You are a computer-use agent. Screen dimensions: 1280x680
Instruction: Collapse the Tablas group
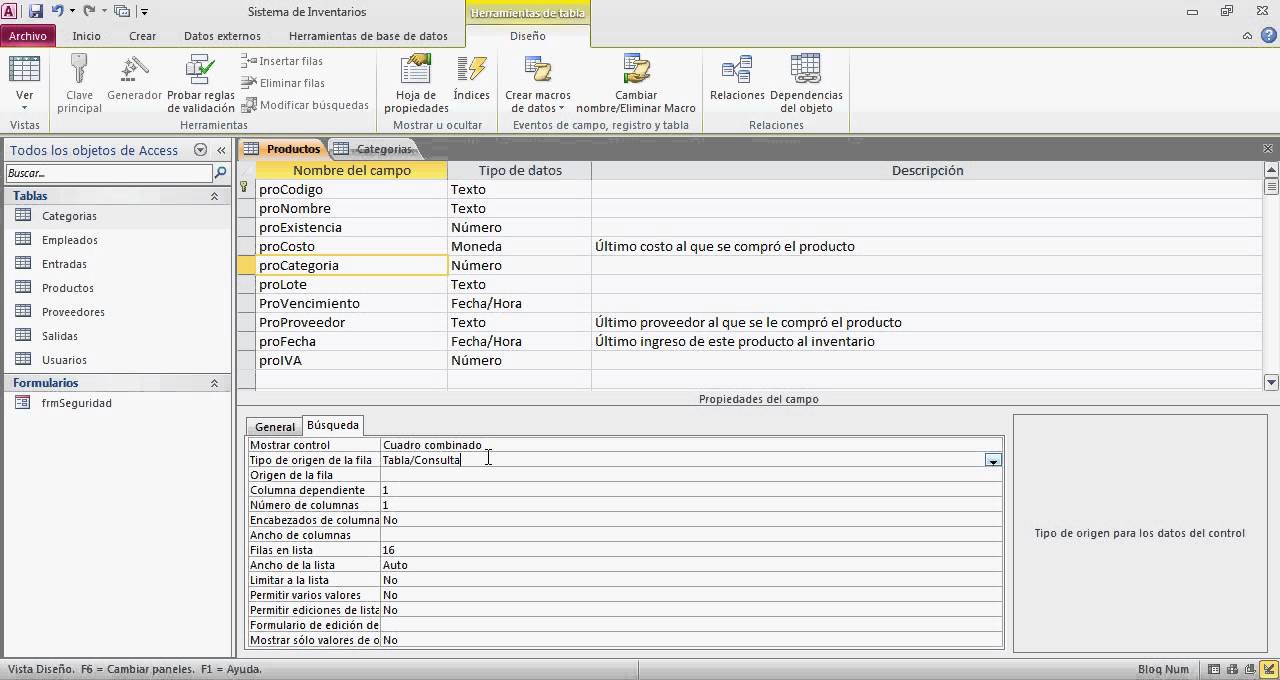(214, 196)
